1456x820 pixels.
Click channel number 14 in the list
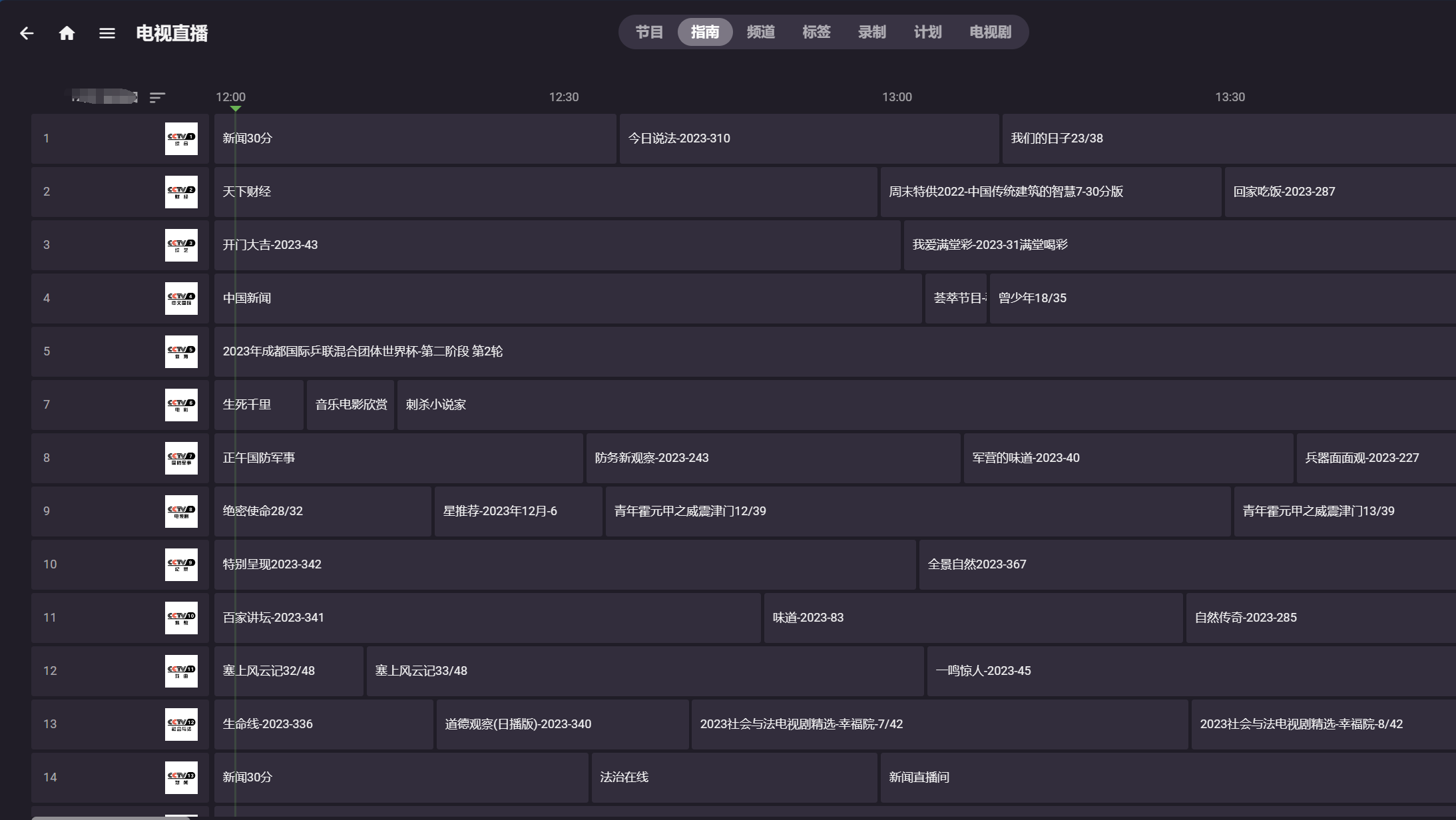pos(50,777)
